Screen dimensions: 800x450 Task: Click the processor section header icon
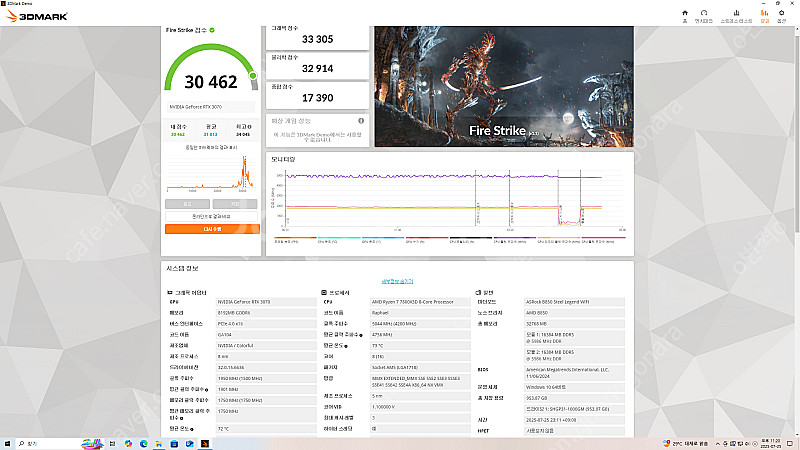coord(324,293)
